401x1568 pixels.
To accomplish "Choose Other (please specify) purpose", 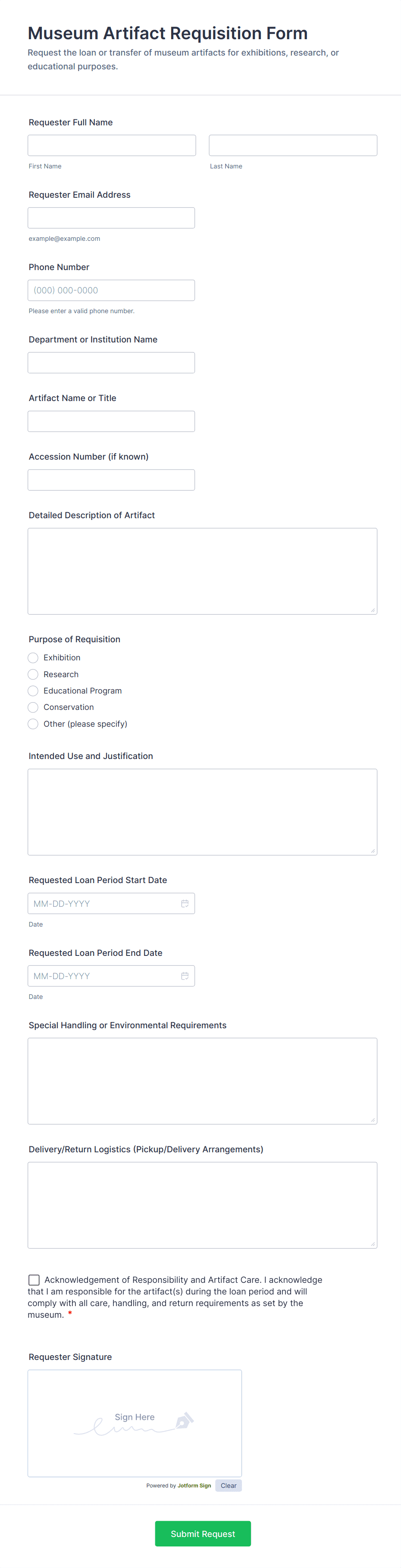I will (x=33, y=724).
